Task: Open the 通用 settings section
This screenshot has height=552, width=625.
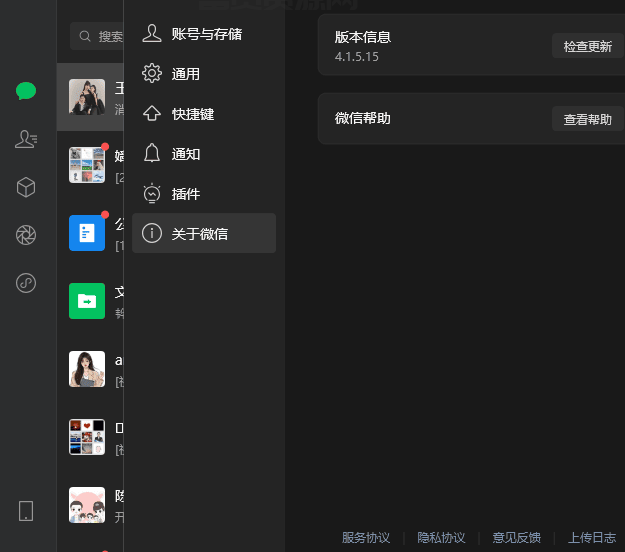Action: click(x=204, y=74)
